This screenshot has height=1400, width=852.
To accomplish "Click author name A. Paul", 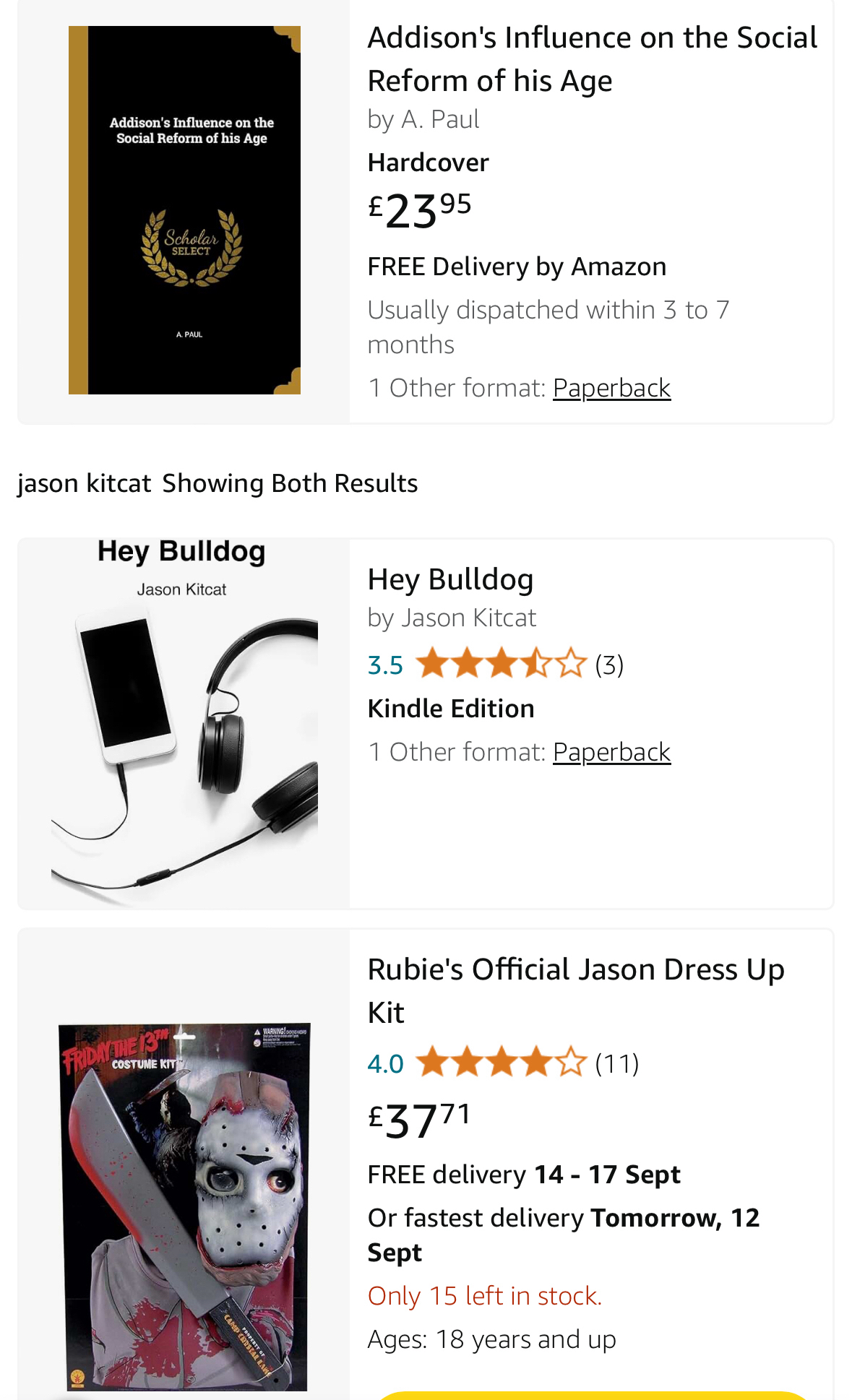I will click(x=440, y=119).
